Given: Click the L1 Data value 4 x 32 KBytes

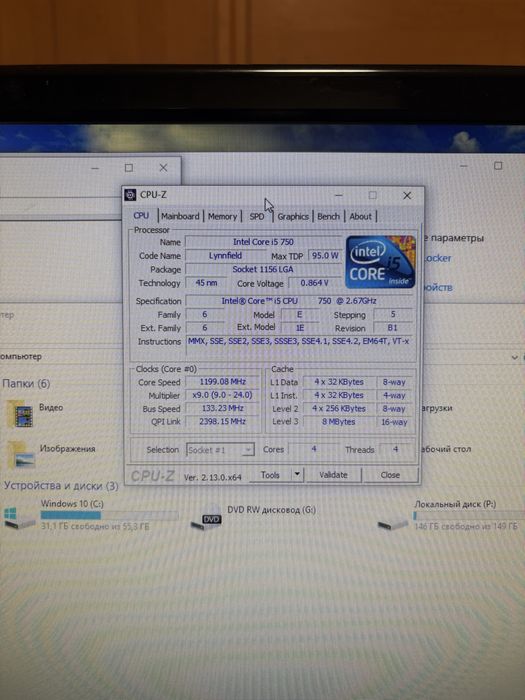Looking at the screenshot, I should [339, 382].
